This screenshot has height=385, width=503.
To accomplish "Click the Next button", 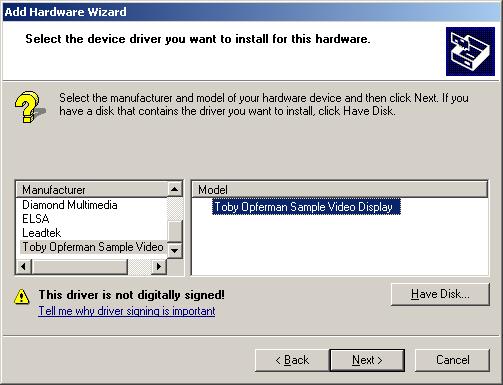I will point(367,360).
